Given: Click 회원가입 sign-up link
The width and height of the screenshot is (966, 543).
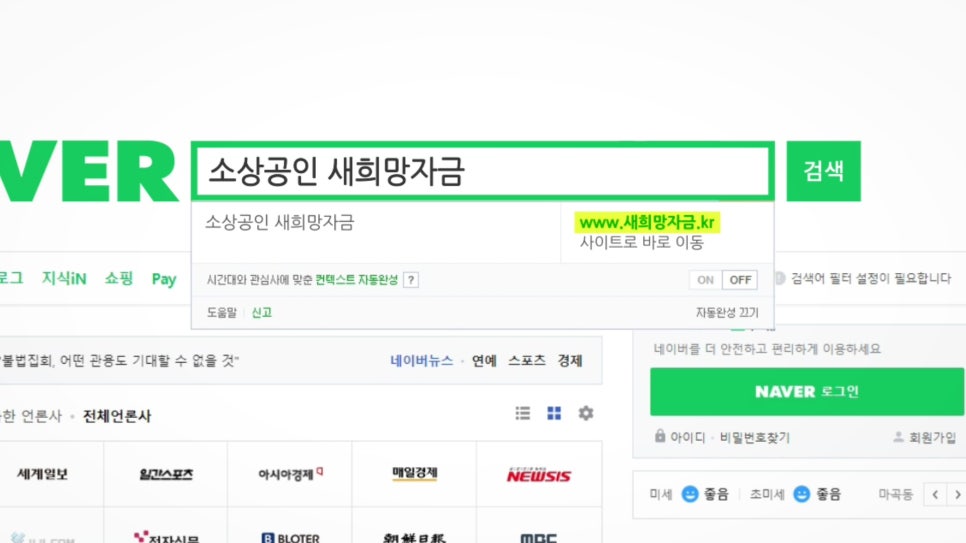Looking at the screenshot, I should (x=932, y=438).
